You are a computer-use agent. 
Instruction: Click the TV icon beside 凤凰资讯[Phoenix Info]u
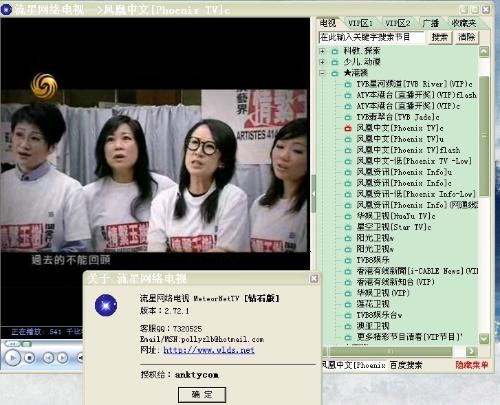pyautogui.click(x=348, y=172)
